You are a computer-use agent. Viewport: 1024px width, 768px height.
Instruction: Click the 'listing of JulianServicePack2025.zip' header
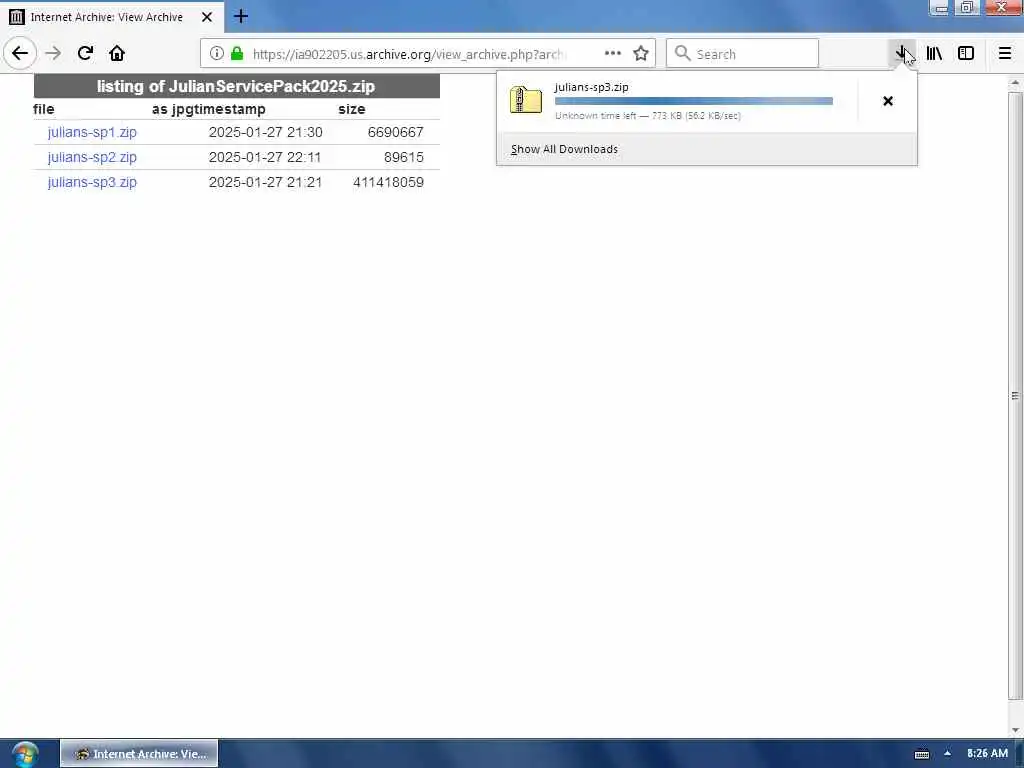(236, 86)
